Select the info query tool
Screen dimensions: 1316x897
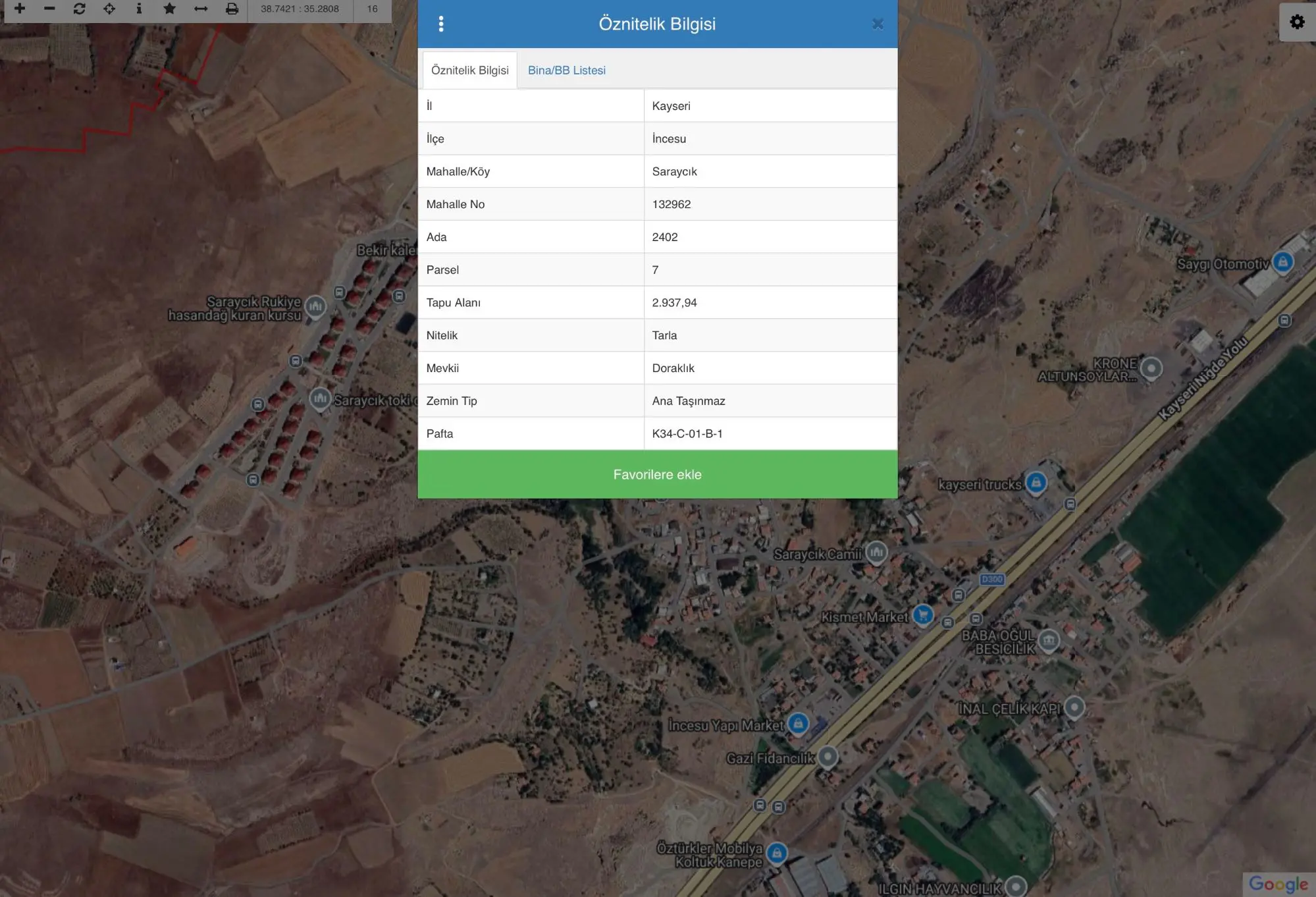[139, 9]
